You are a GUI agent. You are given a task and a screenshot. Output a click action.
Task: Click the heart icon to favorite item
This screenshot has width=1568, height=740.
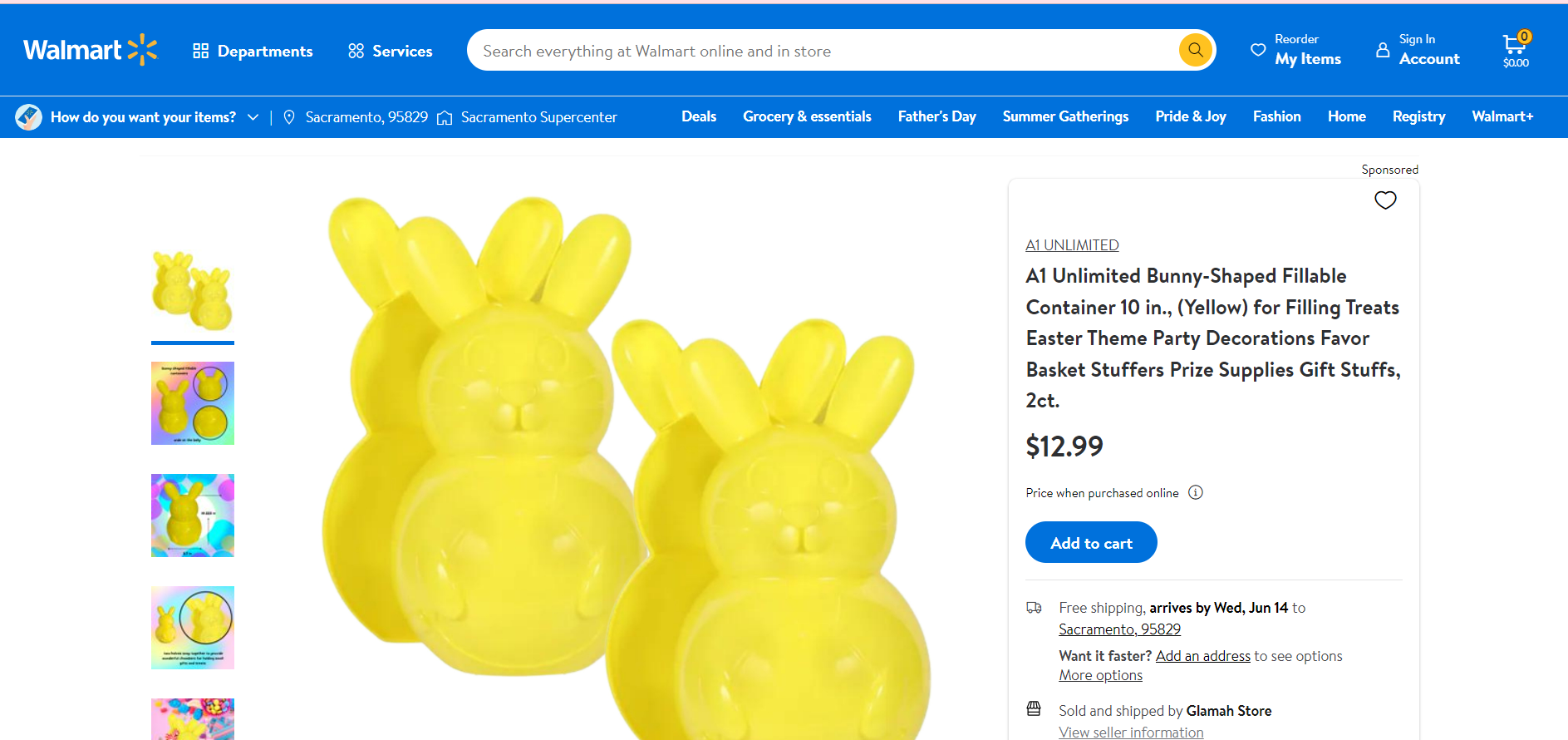1384,200
